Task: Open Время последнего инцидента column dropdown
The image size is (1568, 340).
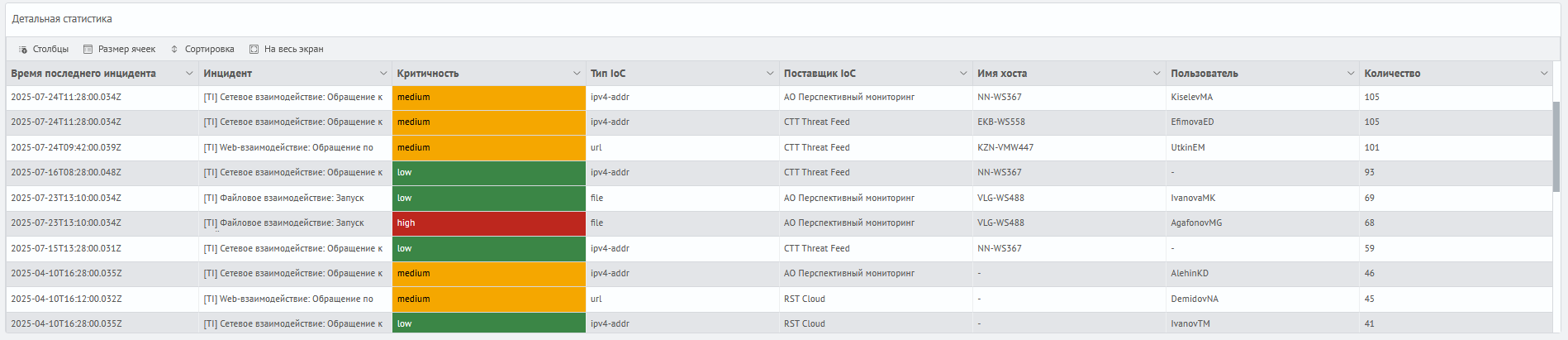Action: (x=189, y=74)
